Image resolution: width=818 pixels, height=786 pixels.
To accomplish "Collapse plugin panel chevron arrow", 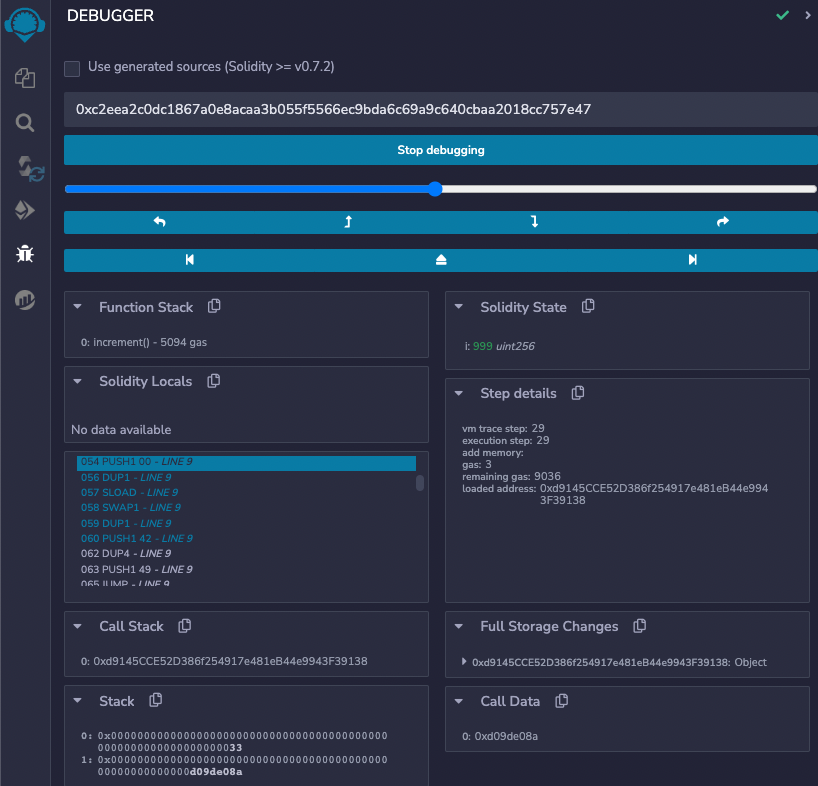I will 808,16.
